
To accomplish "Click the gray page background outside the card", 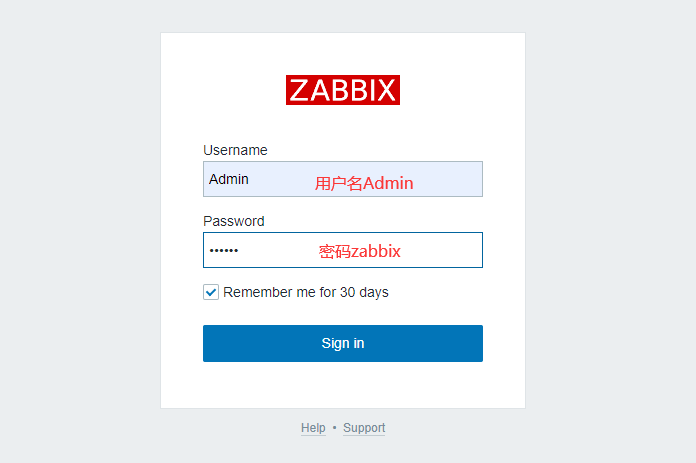I will pyautogui.click(x=80, y=231).
